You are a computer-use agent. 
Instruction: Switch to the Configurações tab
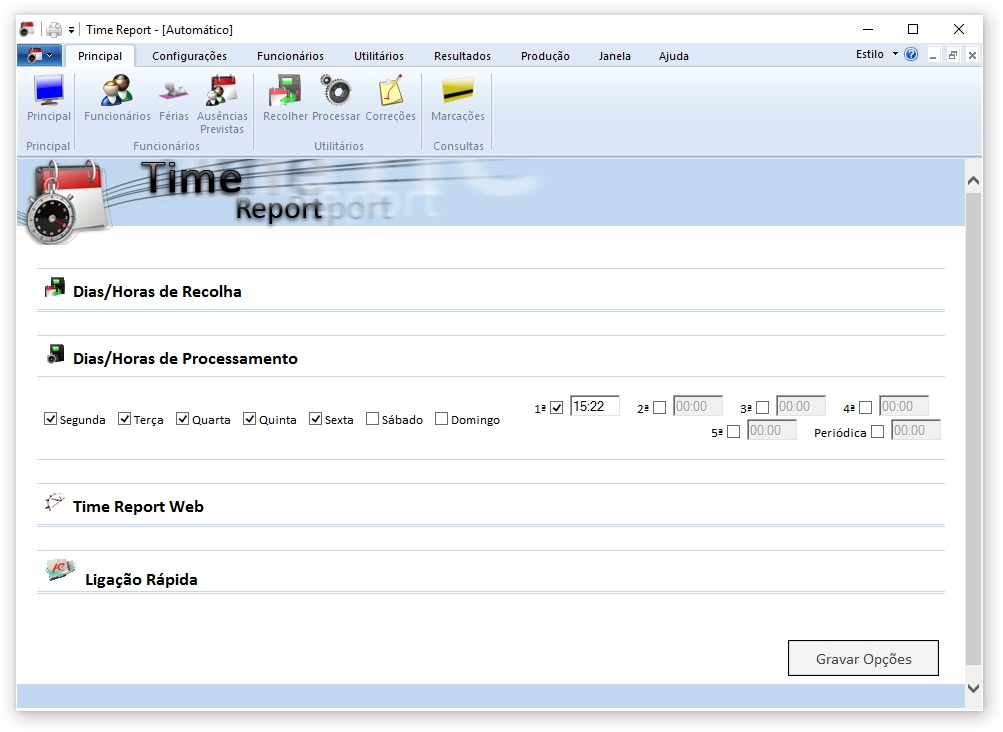[x=189, y=56]
